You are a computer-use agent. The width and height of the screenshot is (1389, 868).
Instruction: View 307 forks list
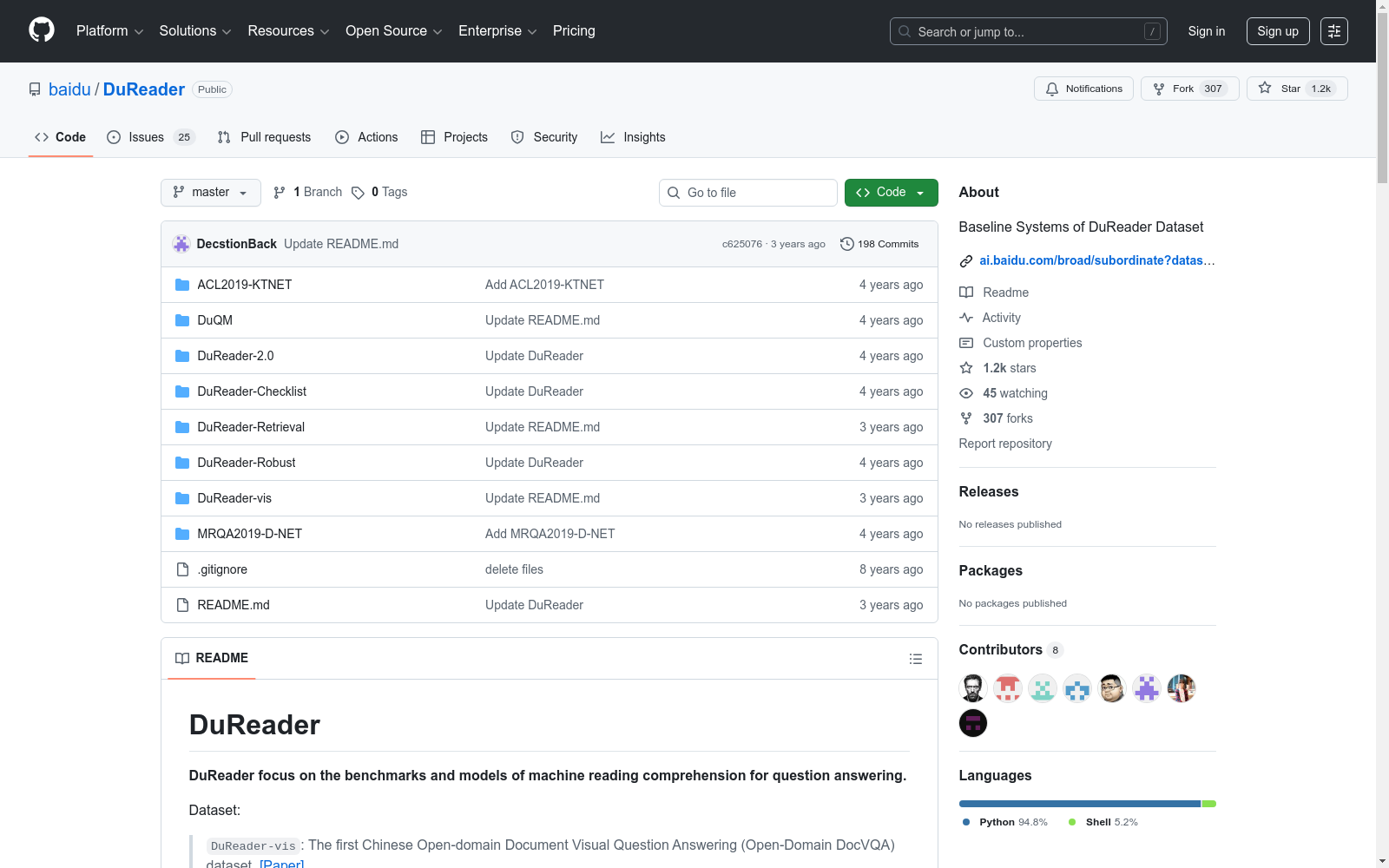[x=997, y=418]
